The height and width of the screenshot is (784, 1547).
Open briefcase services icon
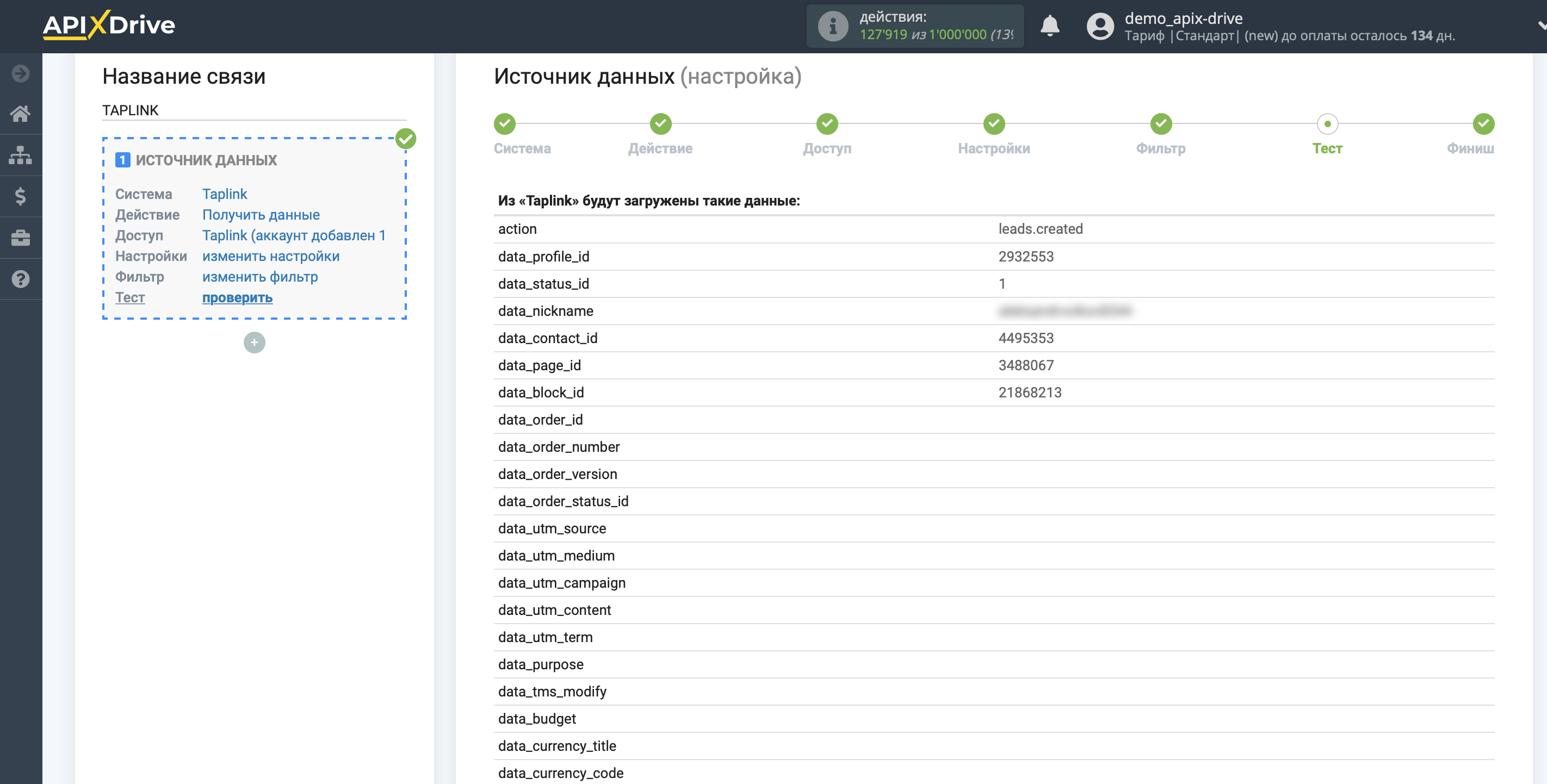pos(21,238)
